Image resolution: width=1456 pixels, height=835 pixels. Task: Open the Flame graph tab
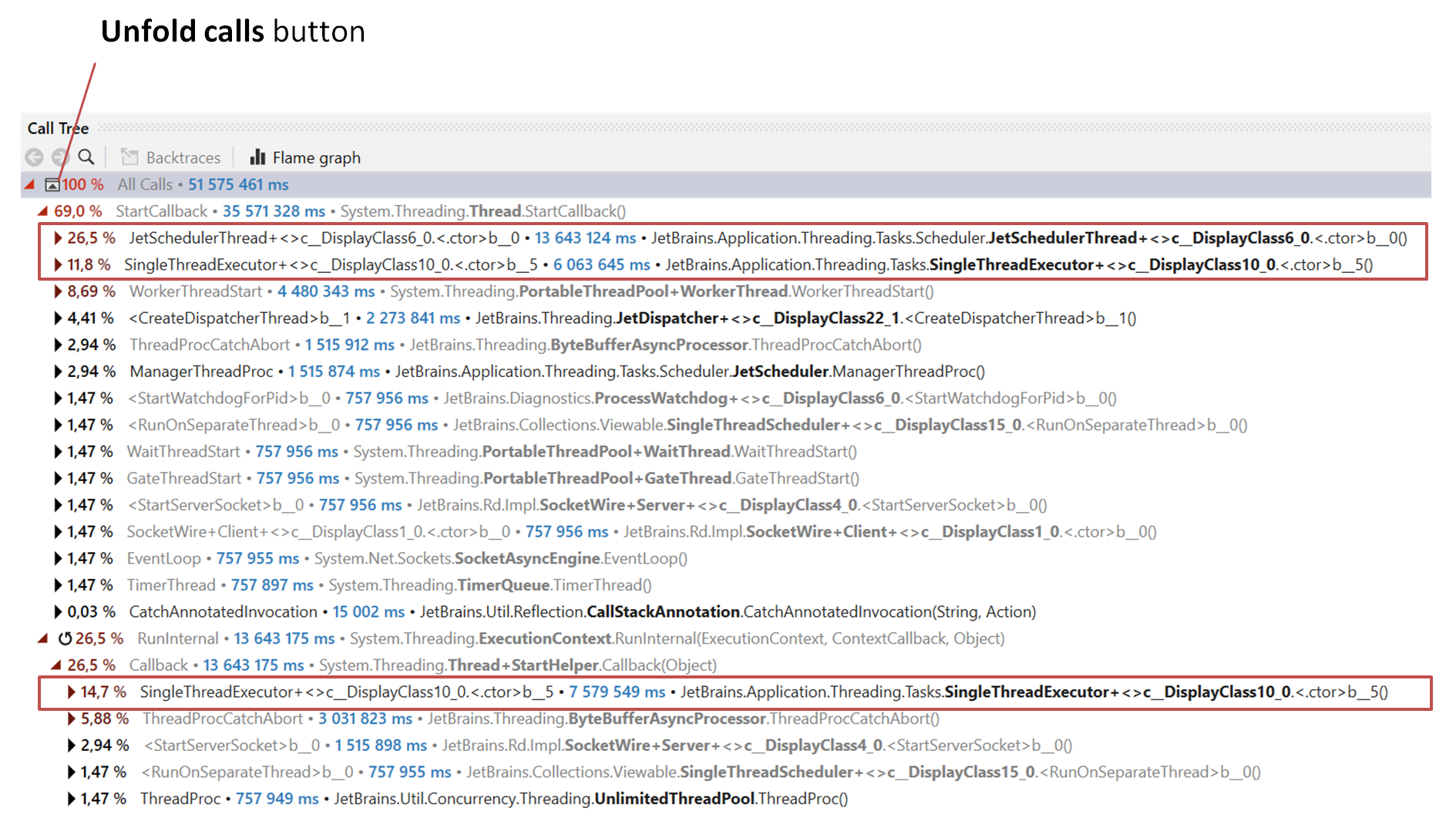[316, 157]
